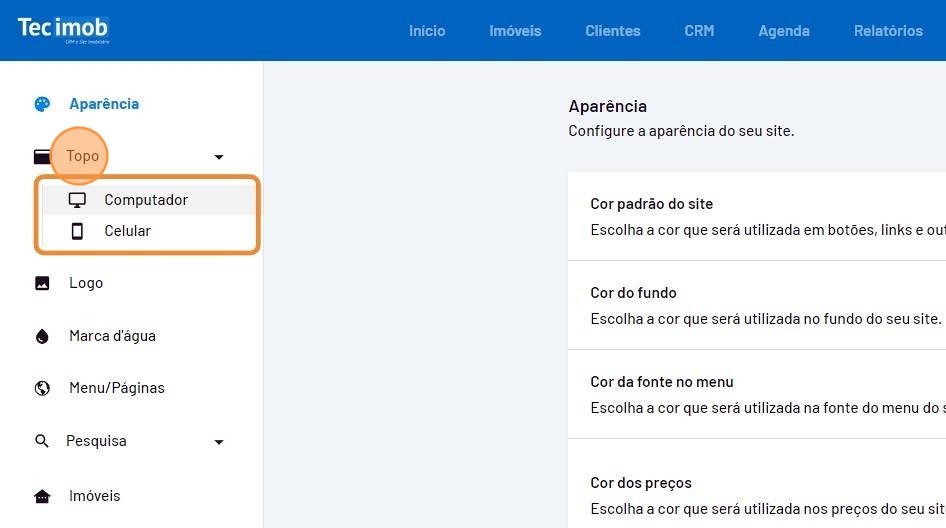Image resolution: width=946 pixels, height=528 pixels.
Task: Switch to the CRM section
Action: point(699,31)
